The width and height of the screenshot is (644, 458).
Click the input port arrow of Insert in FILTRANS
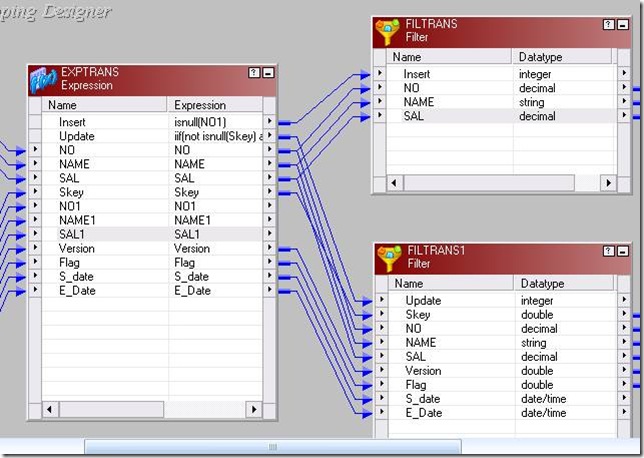pyautogui.click(x=380, y=73)
